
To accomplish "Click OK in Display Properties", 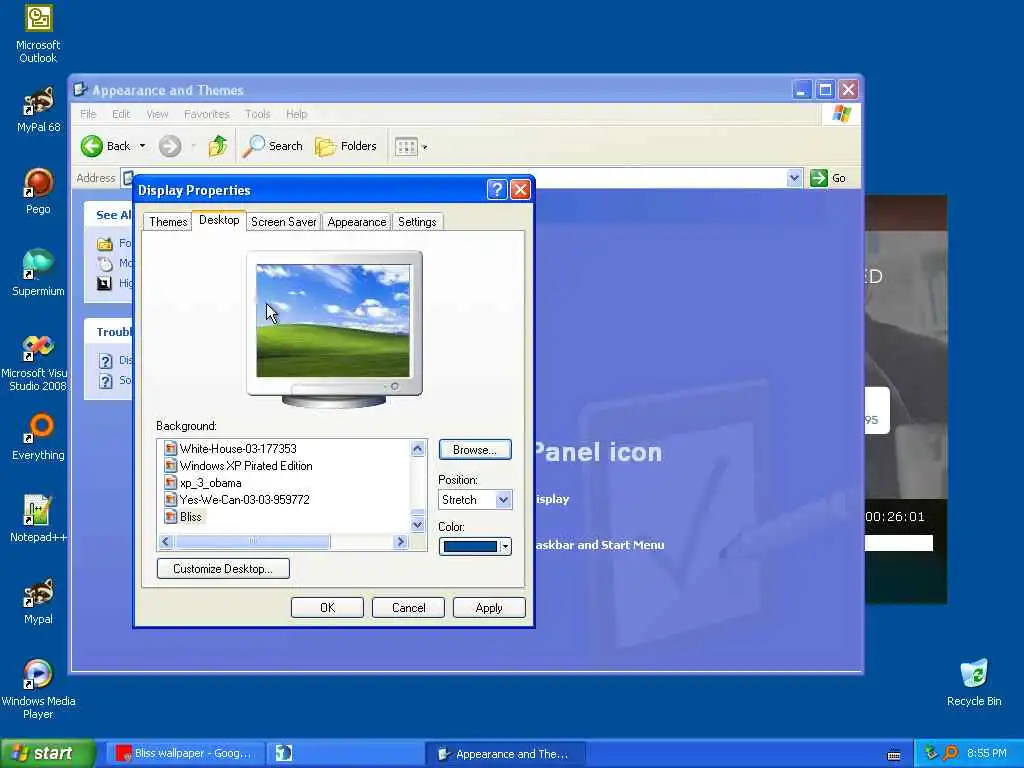I will pos(327,607).
